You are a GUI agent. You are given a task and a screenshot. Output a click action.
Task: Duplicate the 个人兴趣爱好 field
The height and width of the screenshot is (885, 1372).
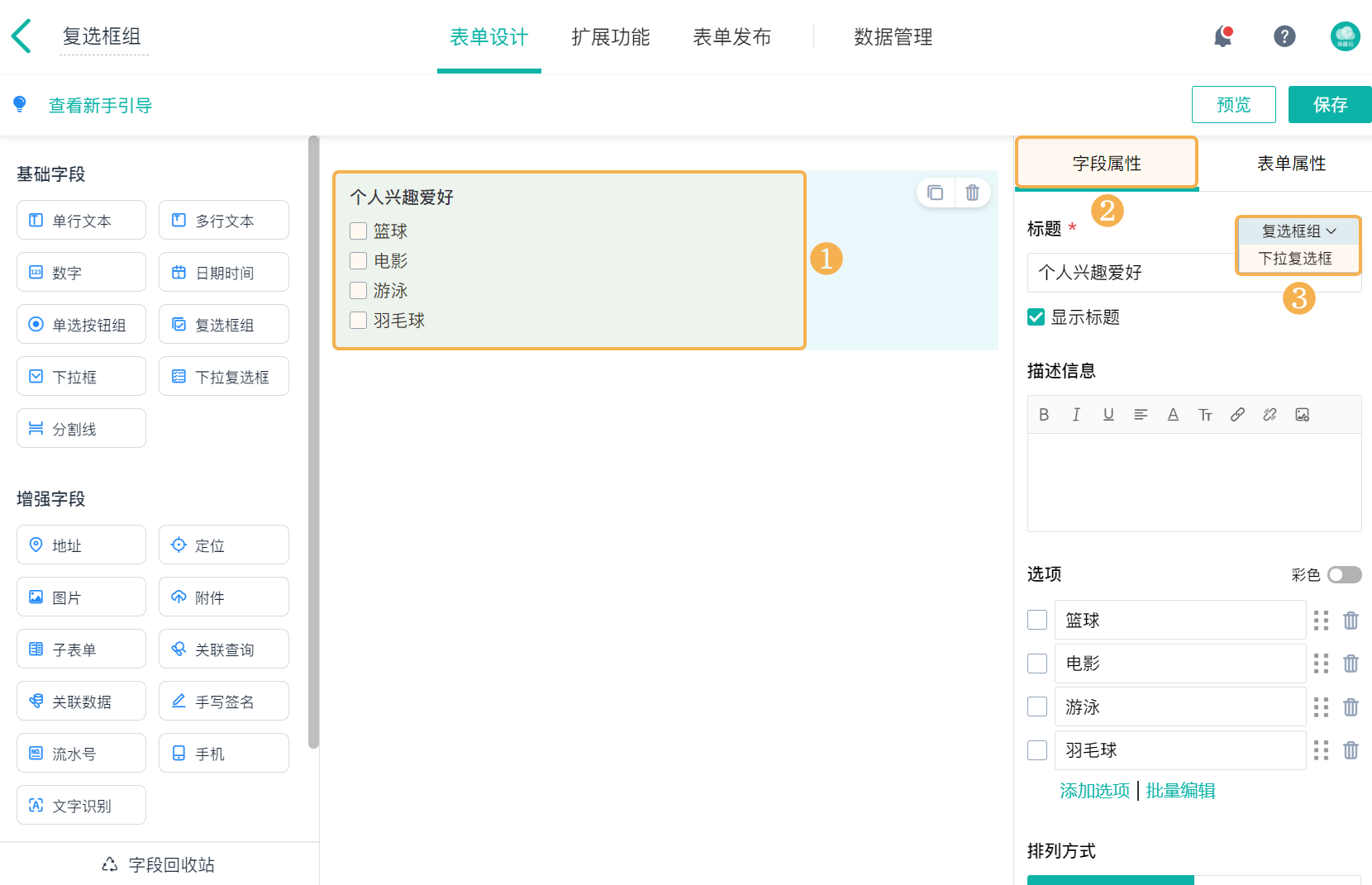coord(936,193)
